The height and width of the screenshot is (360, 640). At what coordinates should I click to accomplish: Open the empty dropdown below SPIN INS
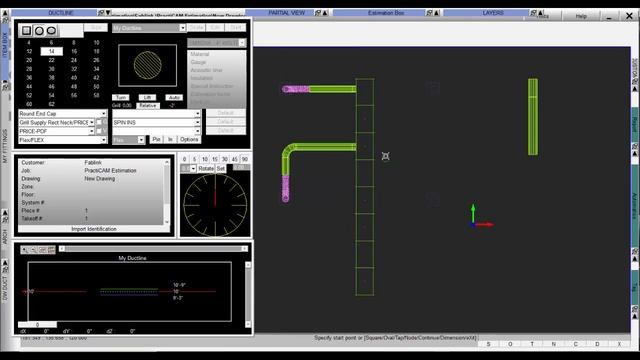coord(198,131)
